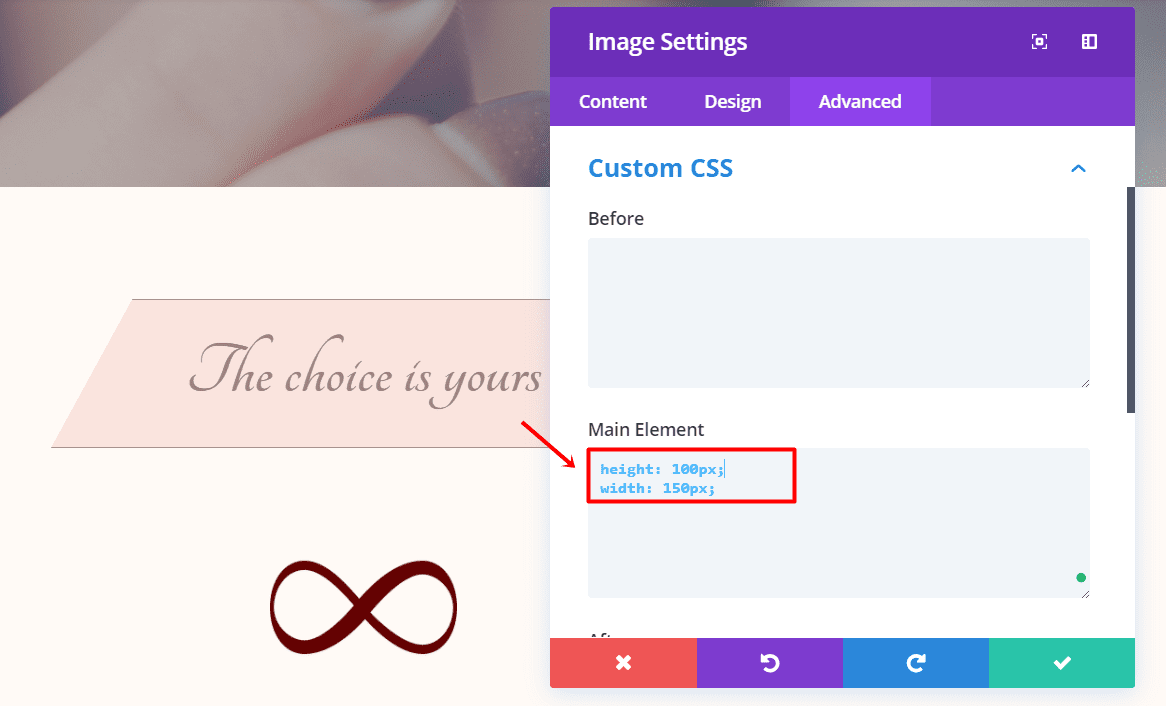Select the Advanced tab
Image resolution: width=1166 pixels, height=706 pixels.
point(860,102)
